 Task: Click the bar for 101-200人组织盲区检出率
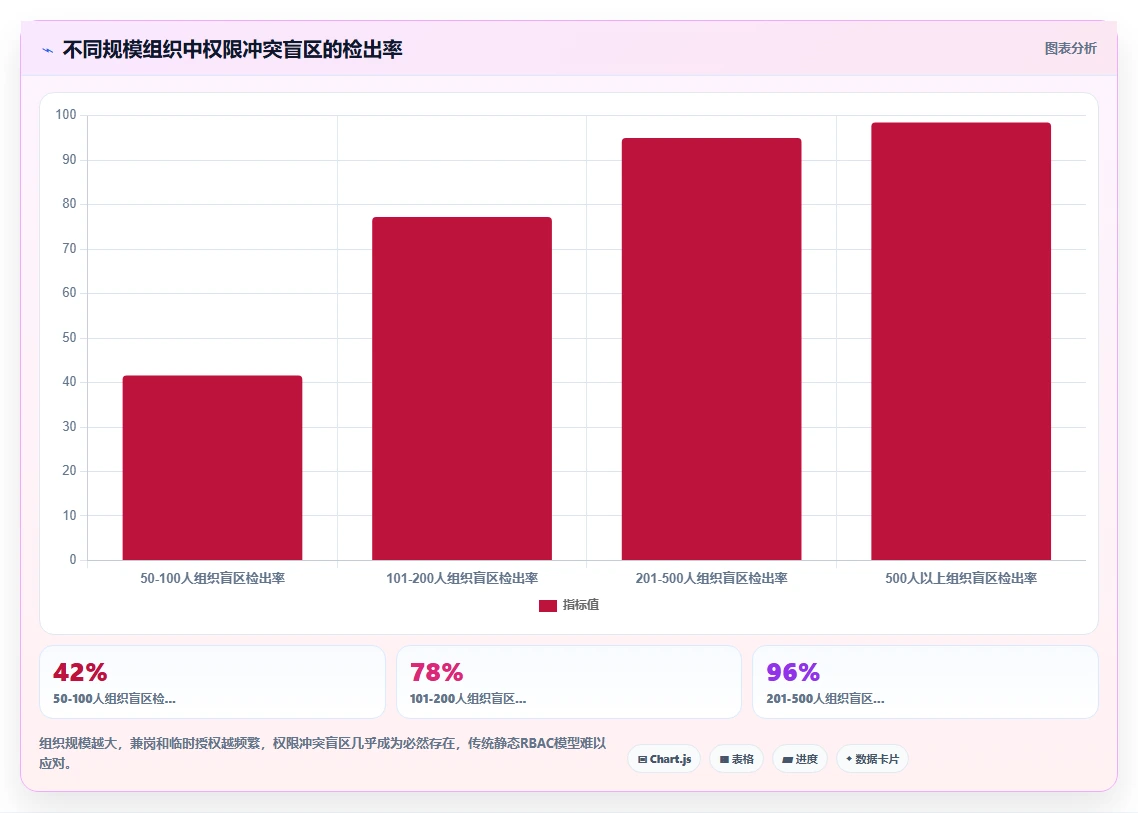click(x=462, y=388)
